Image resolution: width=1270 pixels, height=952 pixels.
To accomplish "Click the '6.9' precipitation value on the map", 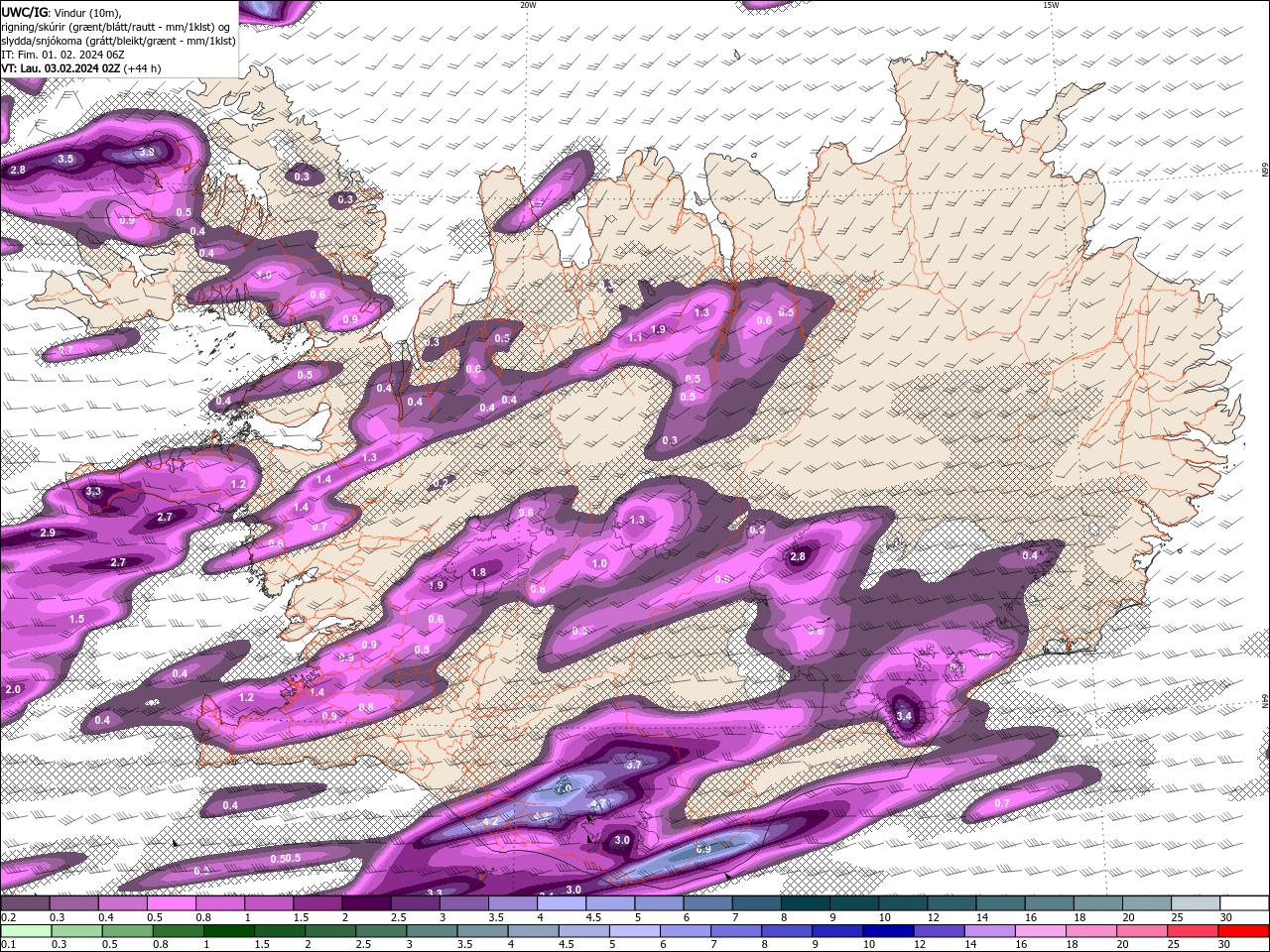I will [703, 849].
